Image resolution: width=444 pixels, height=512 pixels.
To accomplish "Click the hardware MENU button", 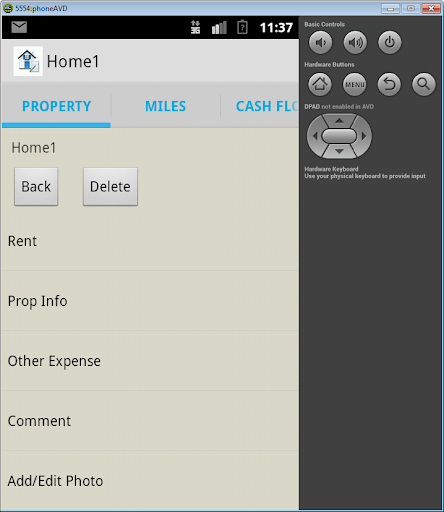I will pos(354,84).
